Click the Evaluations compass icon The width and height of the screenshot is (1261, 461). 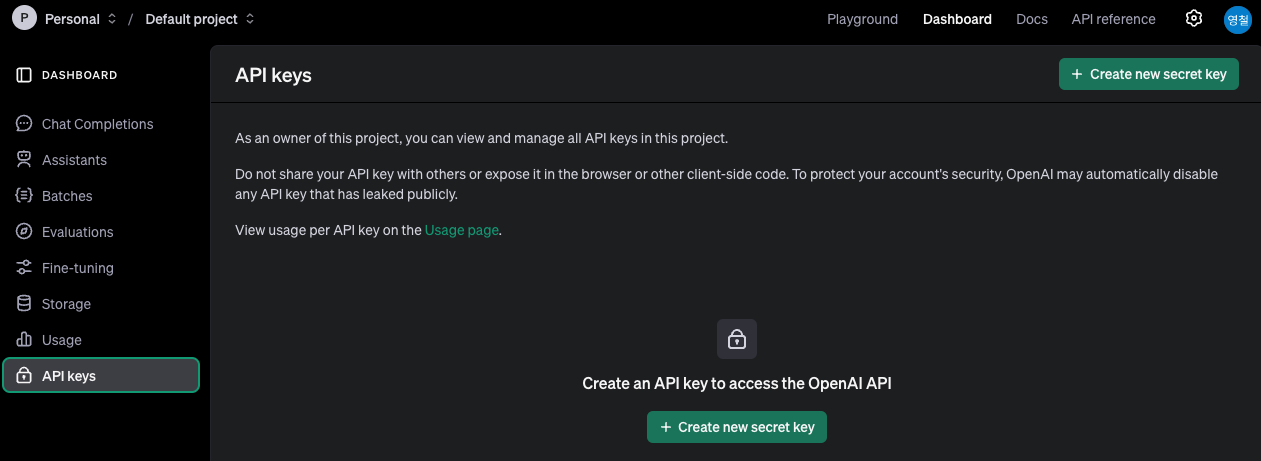tap(24, 232)
